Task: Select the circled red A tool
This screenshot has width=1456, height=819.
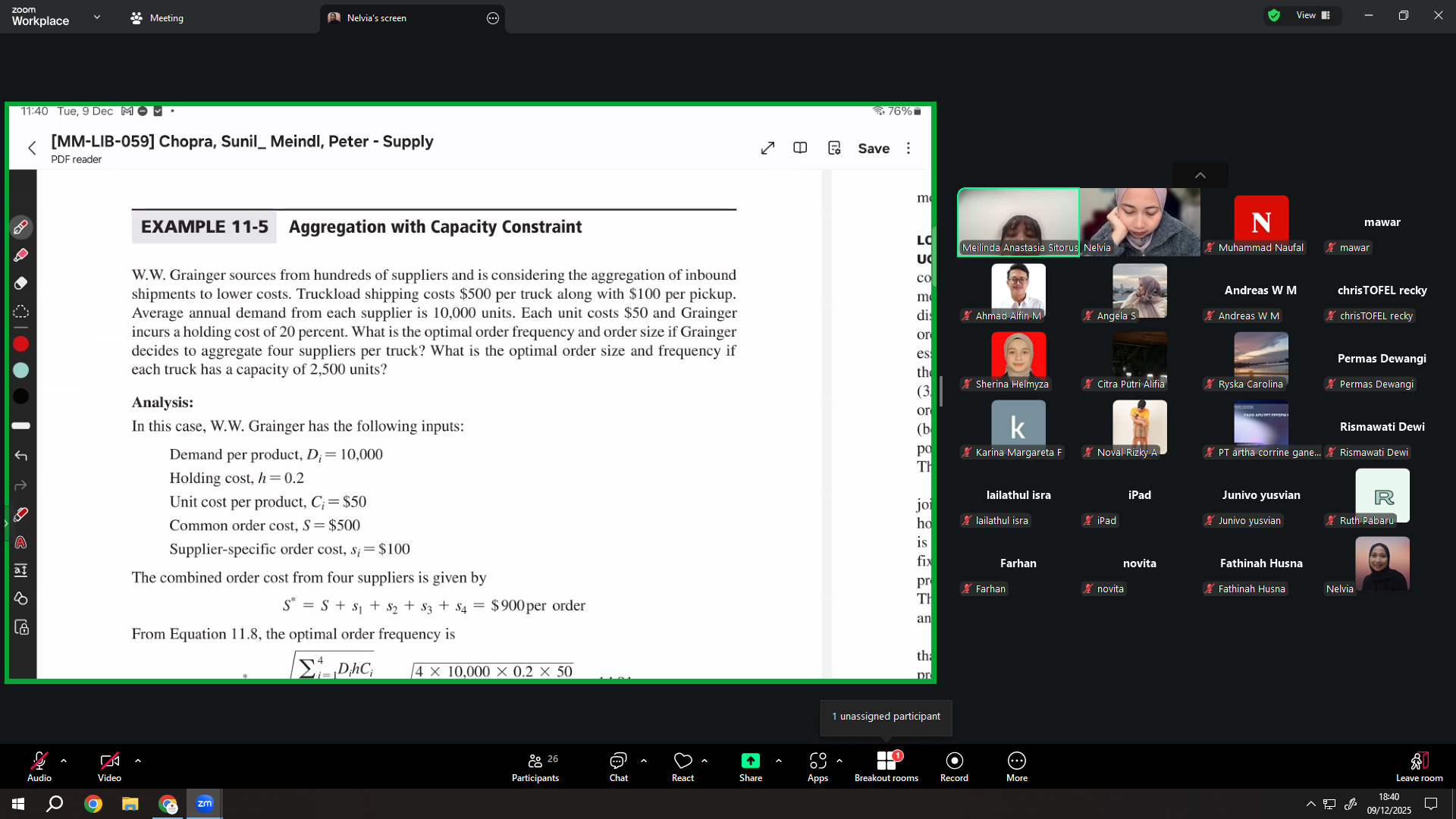Action: pos(20,542)
